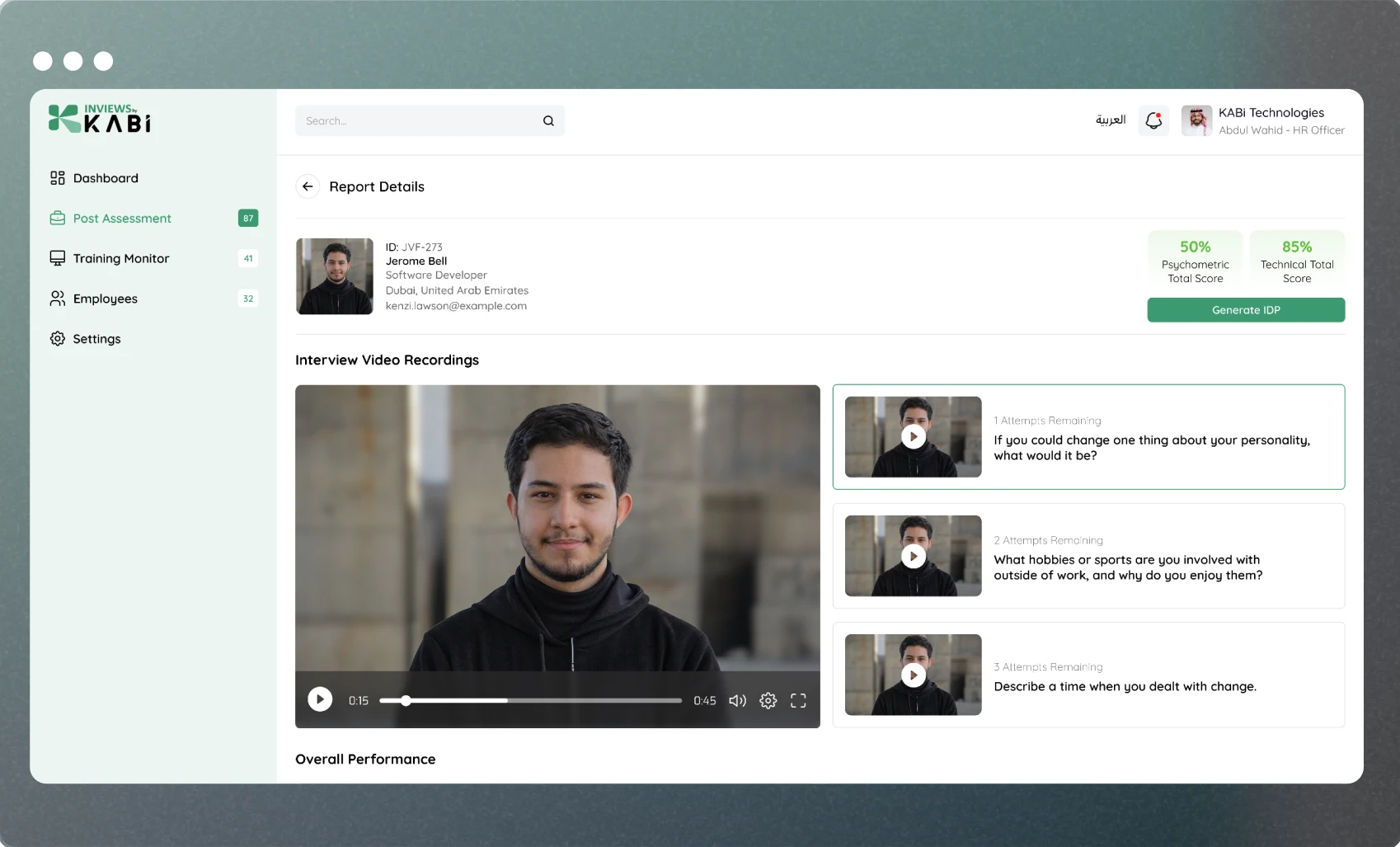This screenshot has width=1400, height=847.
Task: Click Dubai, United Arab Emirates location text
Action: 457,290
